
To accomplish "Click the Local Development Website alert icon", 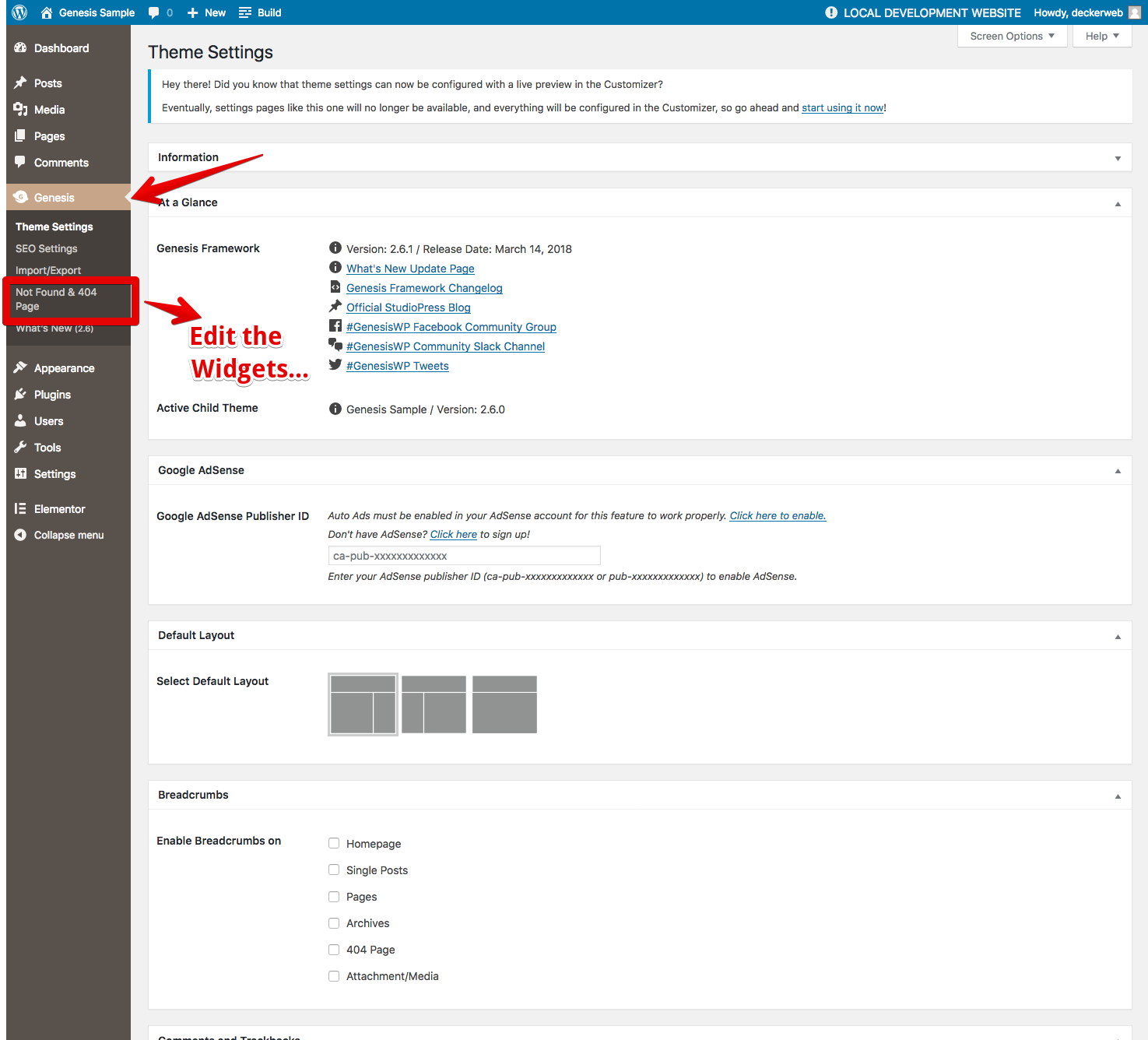I will tap(831, 12).
